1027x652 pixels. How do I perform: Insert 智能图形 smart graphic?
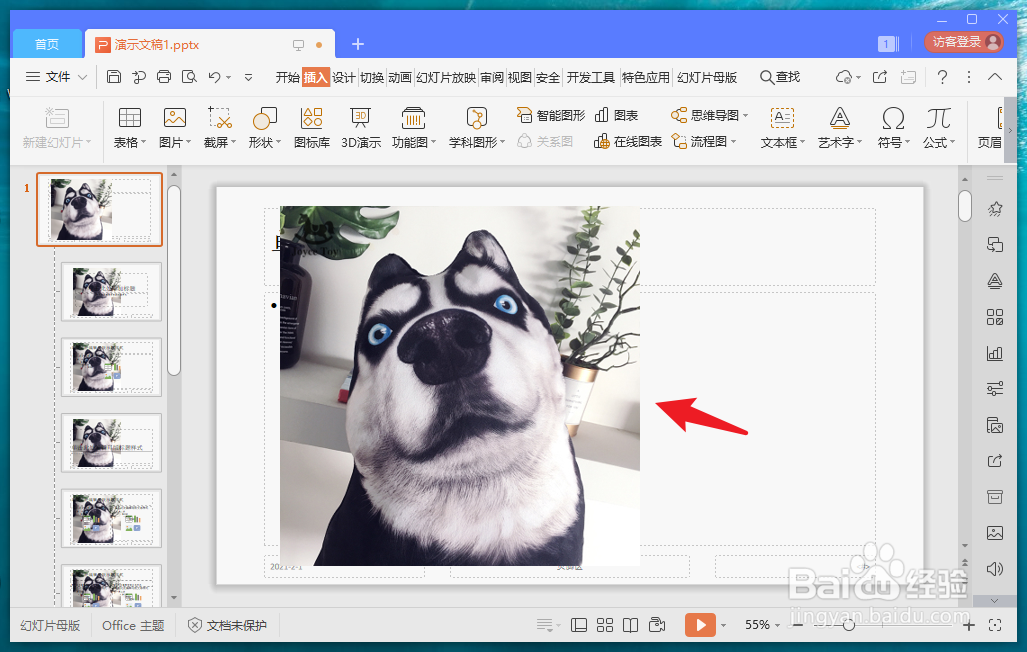tap(551, 115)
